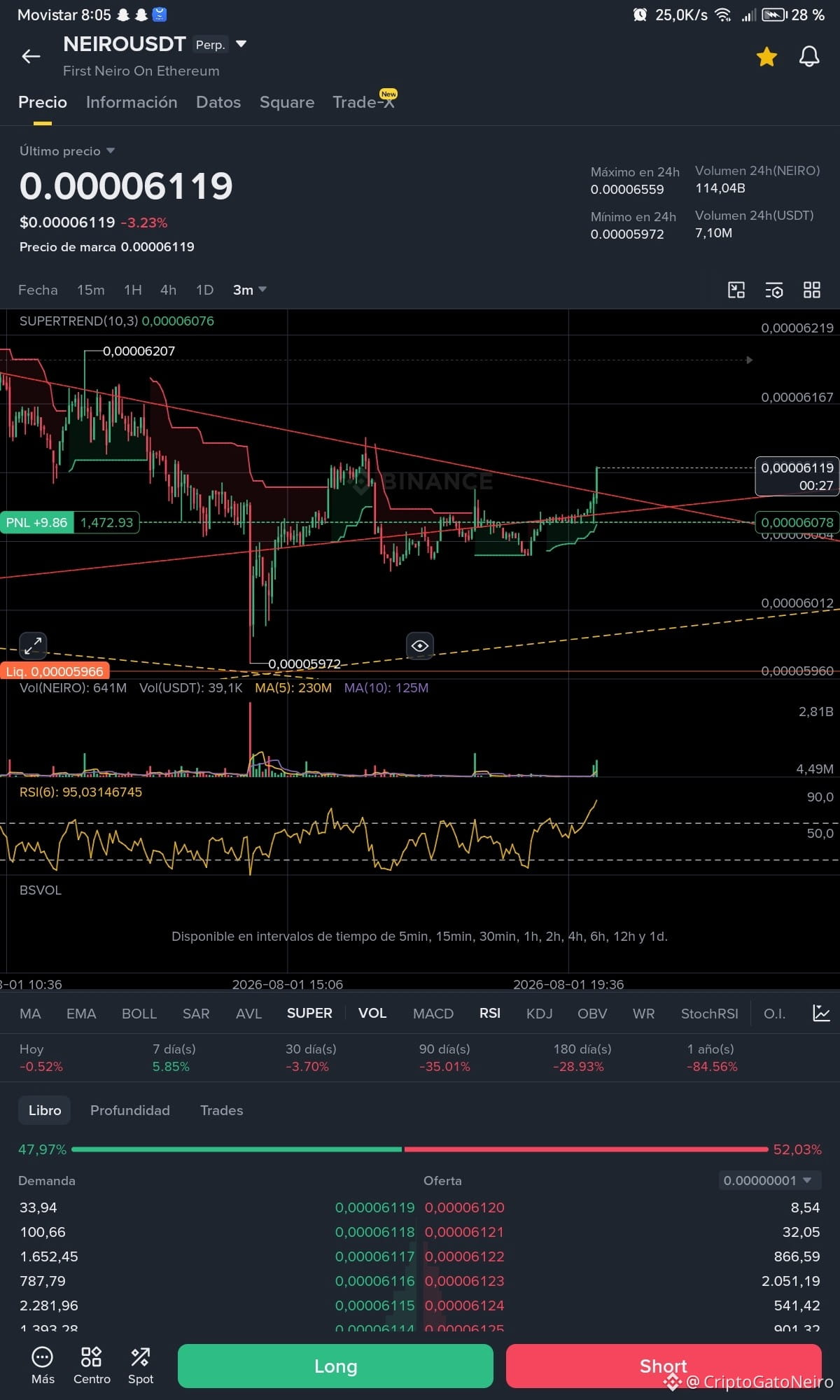840x1400 pixels.
Task: Toggle the StochRSI indicator
Action: 710,1014
